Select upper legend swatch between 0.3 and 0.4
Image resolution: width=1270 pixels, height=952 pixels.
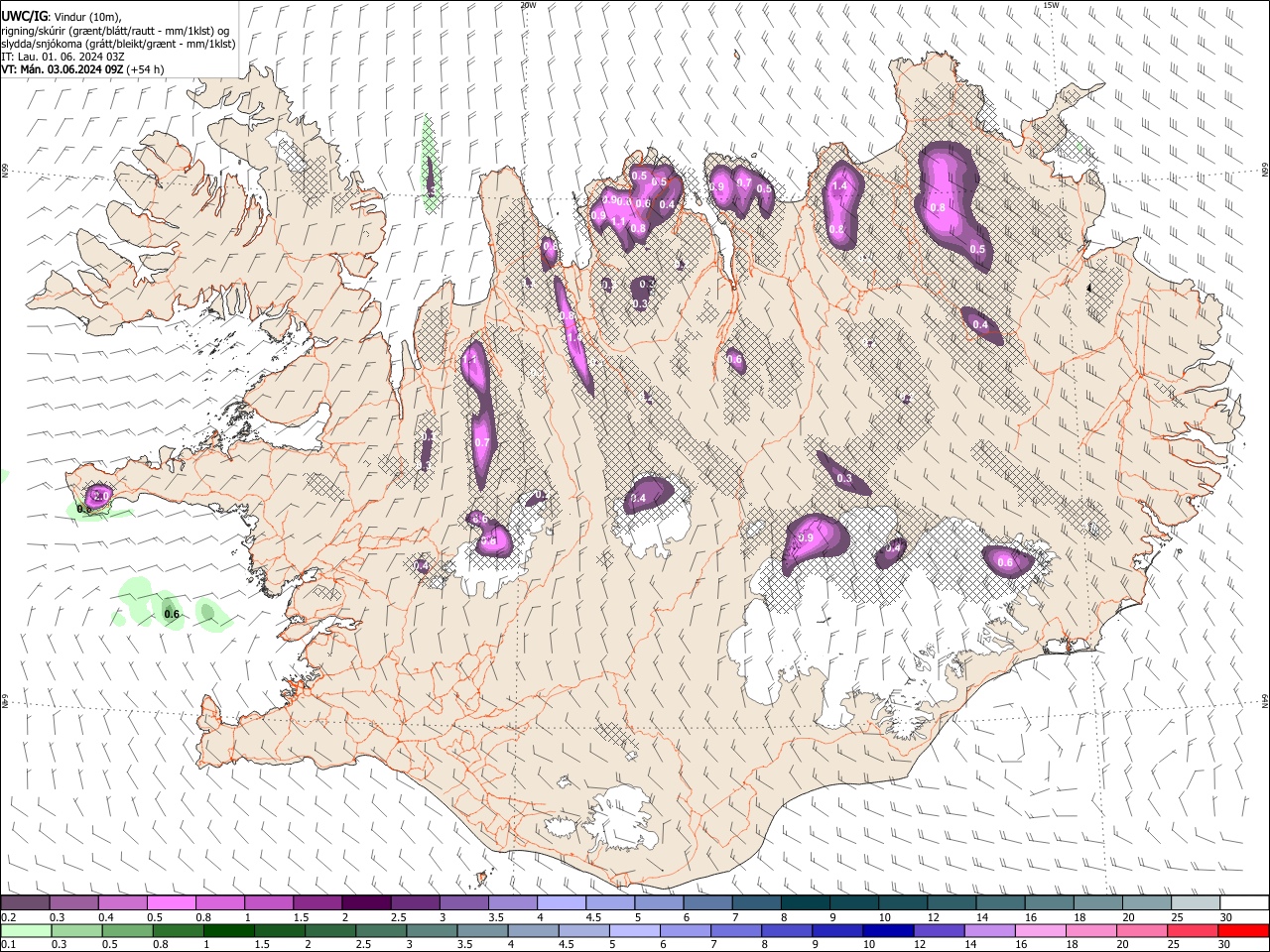pyautogui.click(x=73, y=903)
